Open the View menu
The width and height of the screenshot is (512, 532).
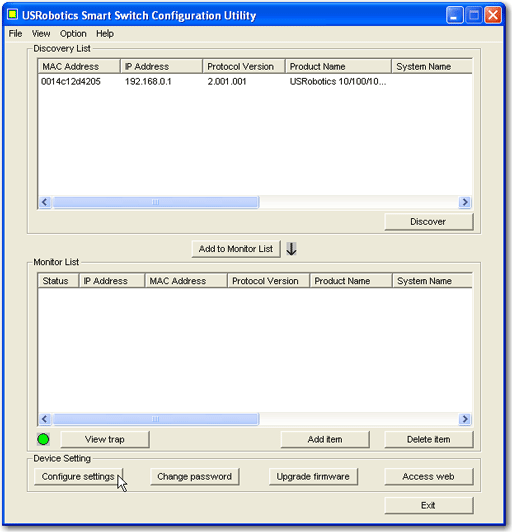(x=41, y=34)
